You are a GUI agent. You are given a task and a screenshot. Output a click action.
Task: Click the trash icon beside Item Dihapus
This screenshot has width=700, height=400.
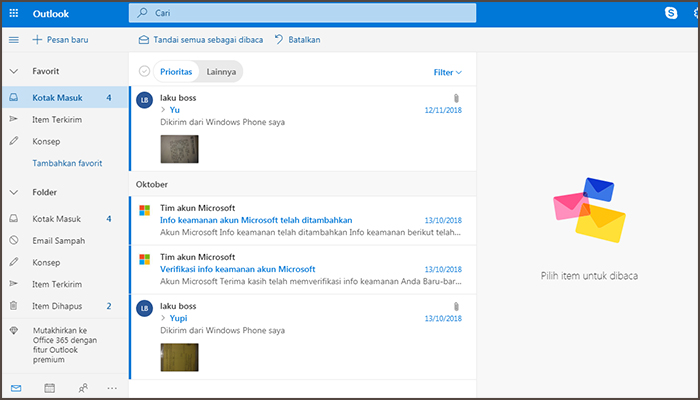[x=14, y=306]
